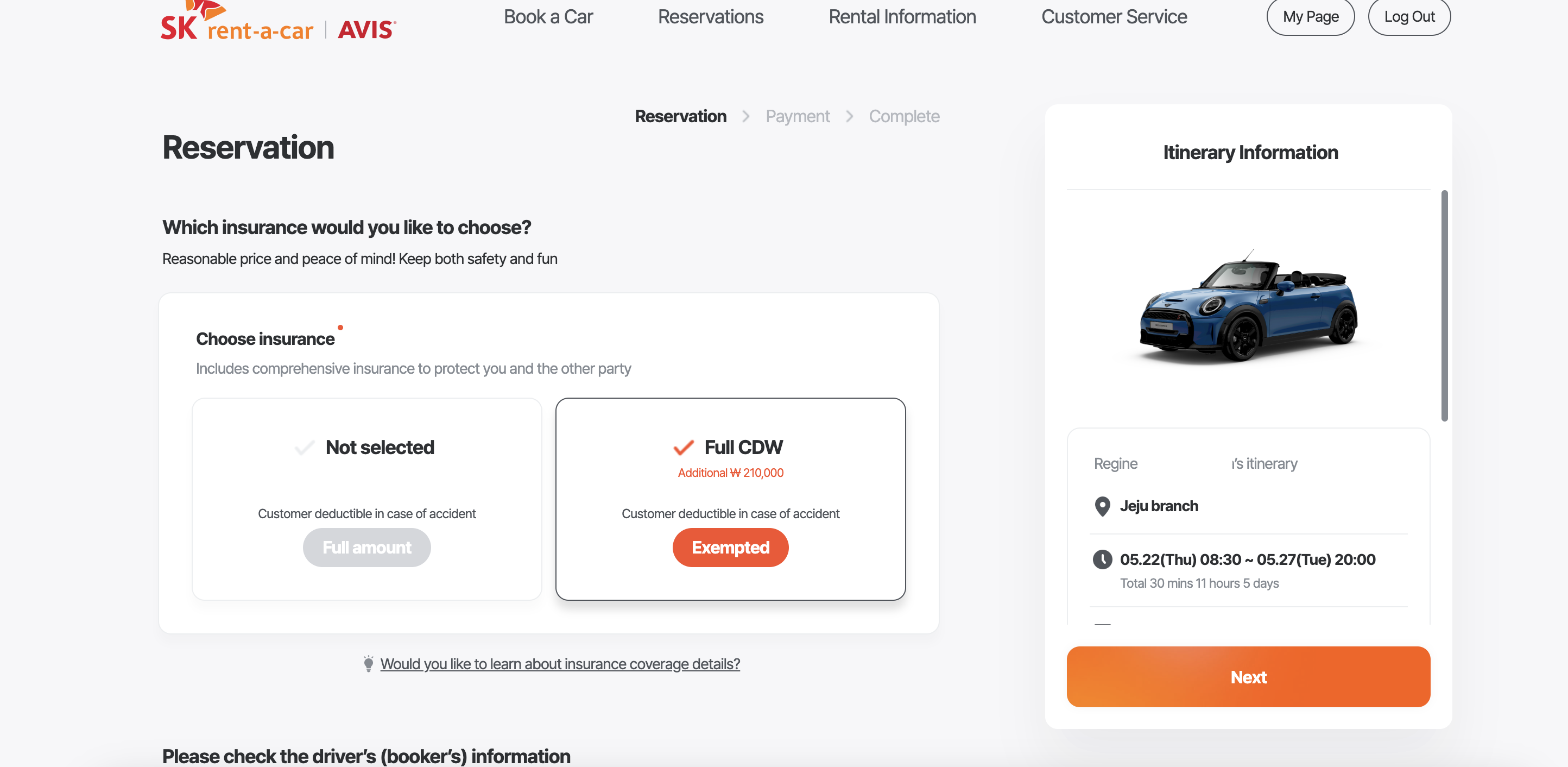The height and width of the screenshot is (767, 1568).
Task: Click the location pin icon for Jeju branch
Action: pos(1102,506)
